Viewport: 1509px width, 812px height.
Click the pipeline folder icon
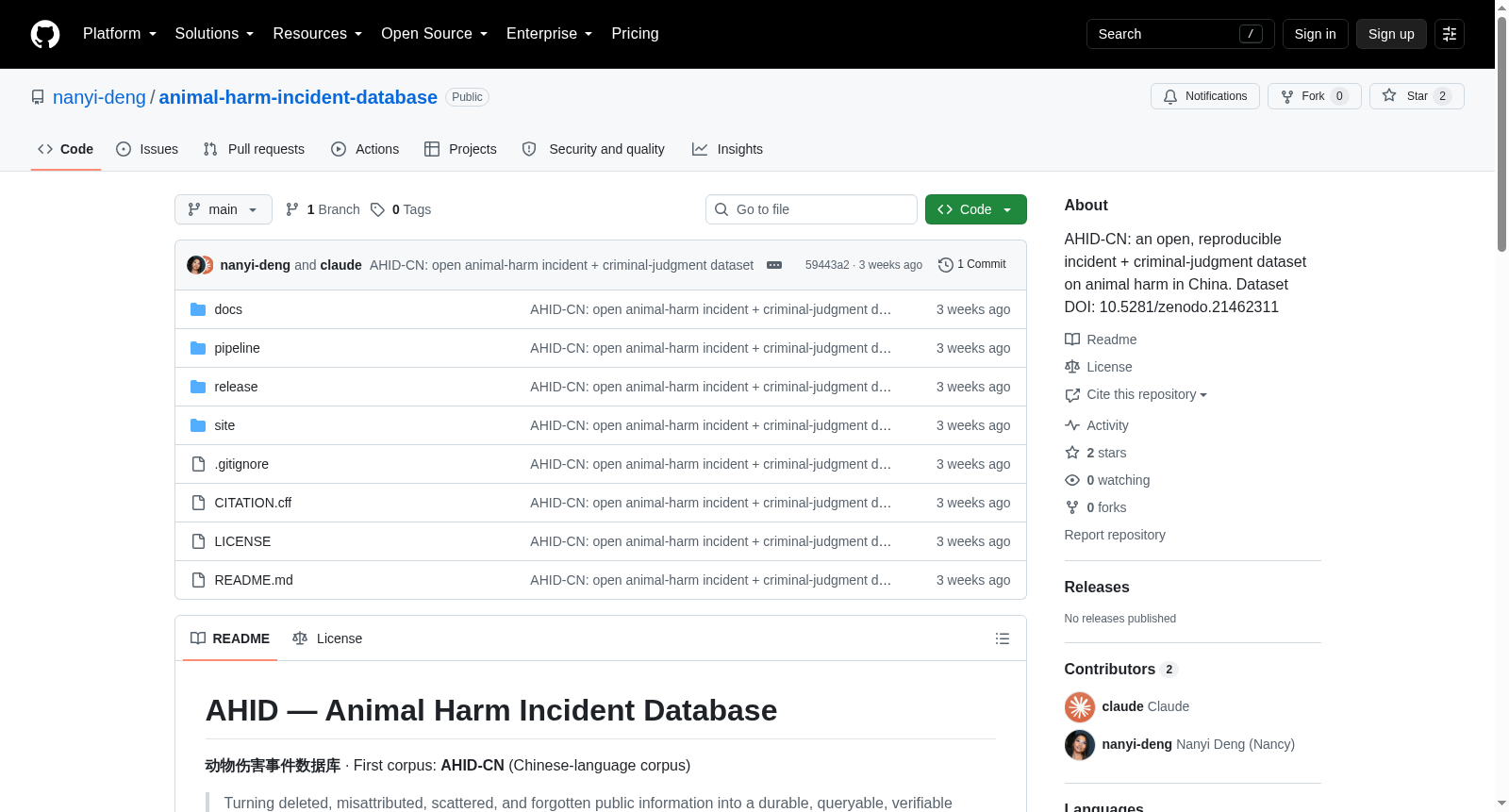coord(198,348)
